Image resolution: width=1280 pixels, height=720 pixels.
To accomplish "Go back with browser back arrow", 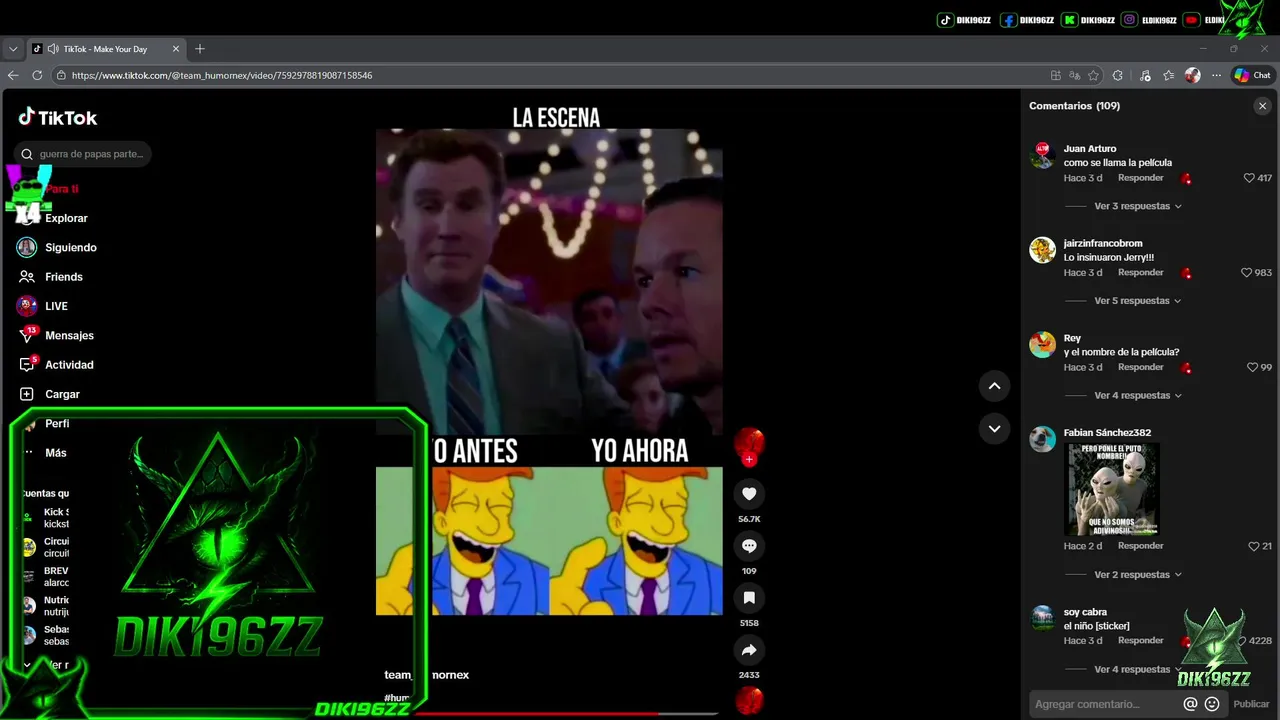I will (x=13, y=75).
